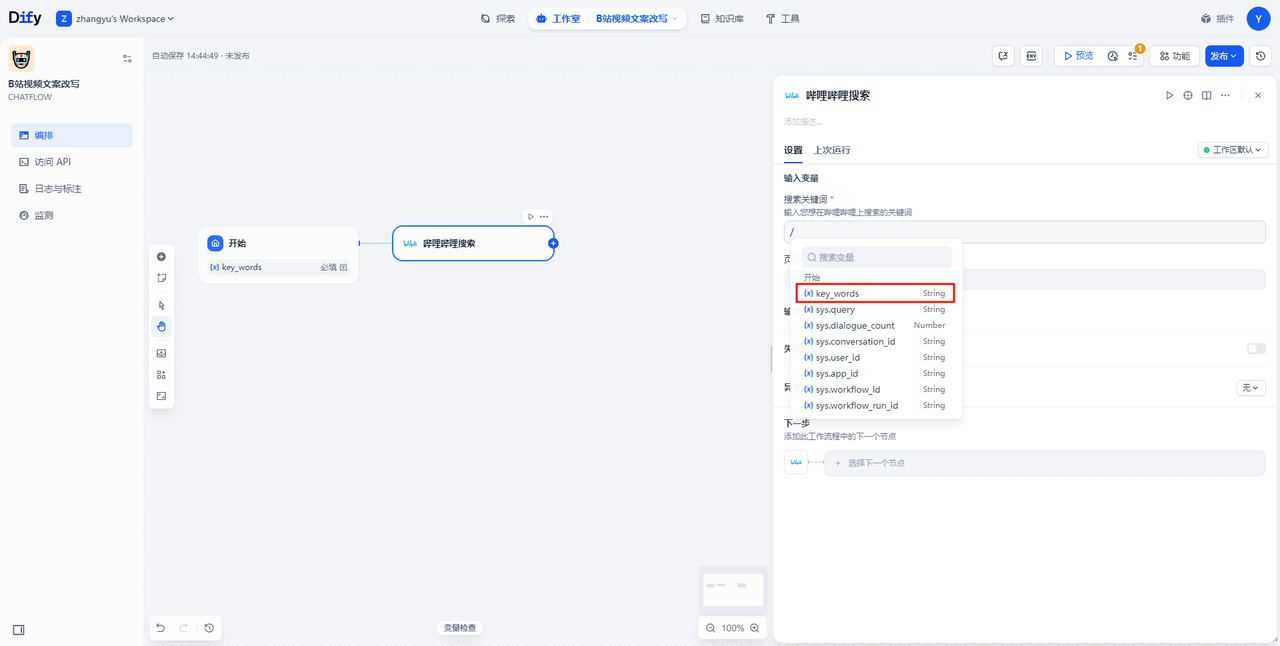Collapse the left sidebar panel
This screenshot has height=646, width=1280.
[x=18, y=630]
